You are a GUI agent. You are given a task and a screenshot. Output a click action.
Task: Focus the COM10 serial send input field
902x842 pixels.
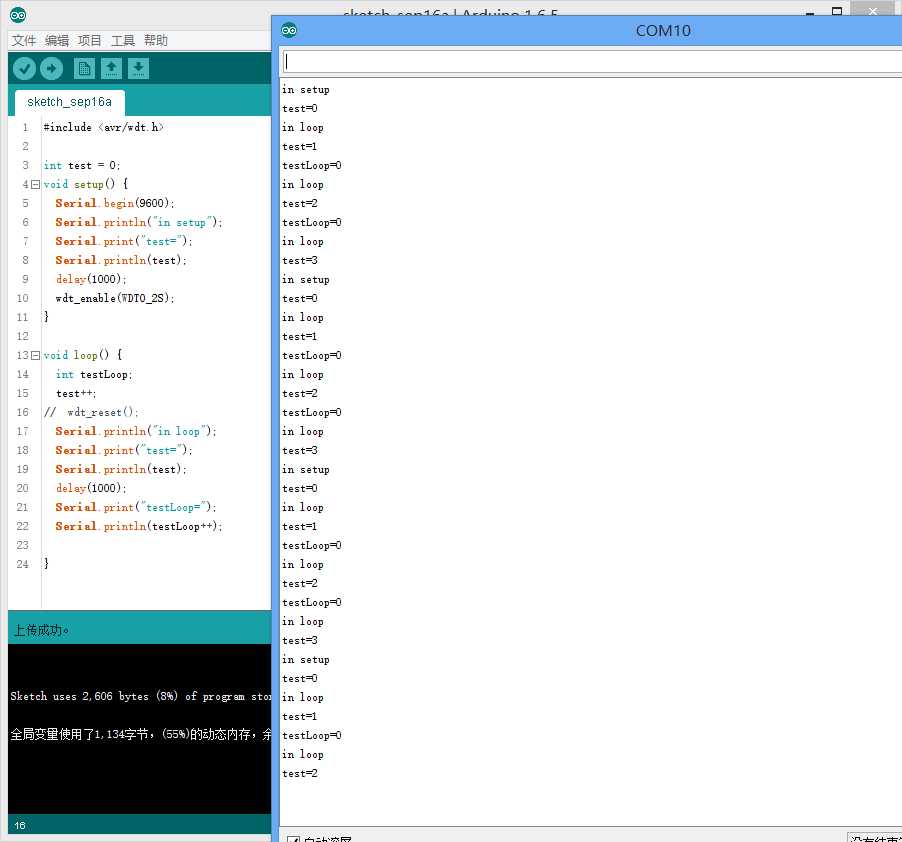591,62
